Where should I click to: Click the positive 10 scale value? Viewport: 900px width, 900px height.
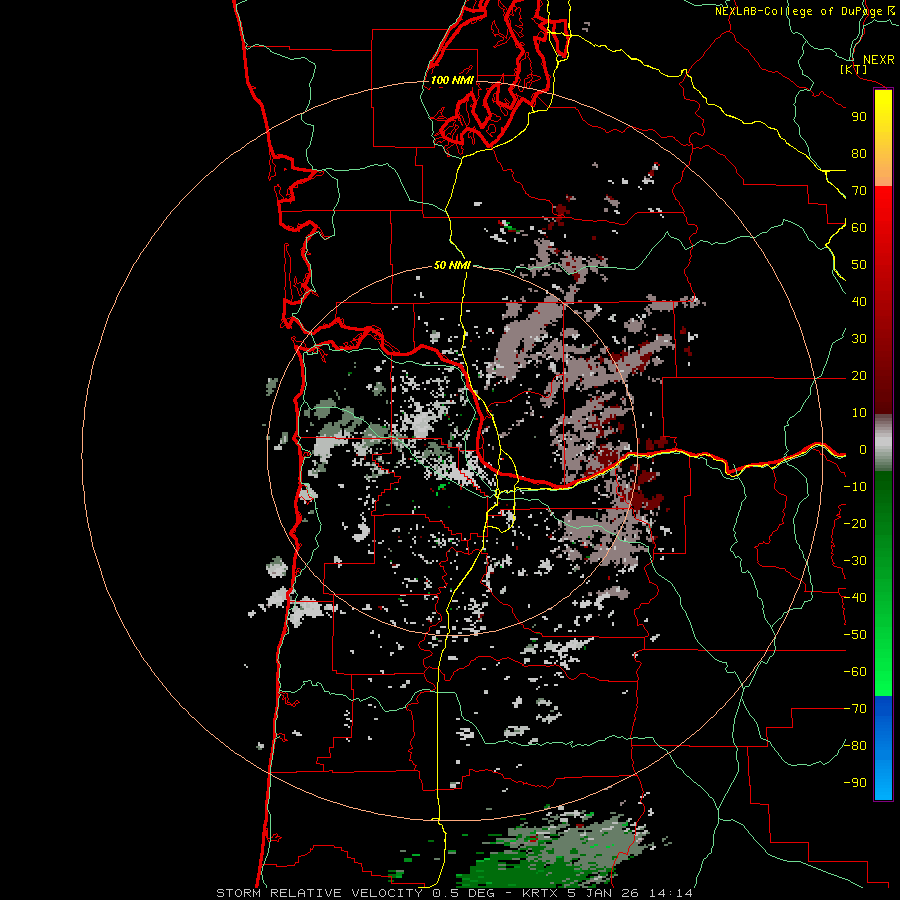click(x=859, y=413)
